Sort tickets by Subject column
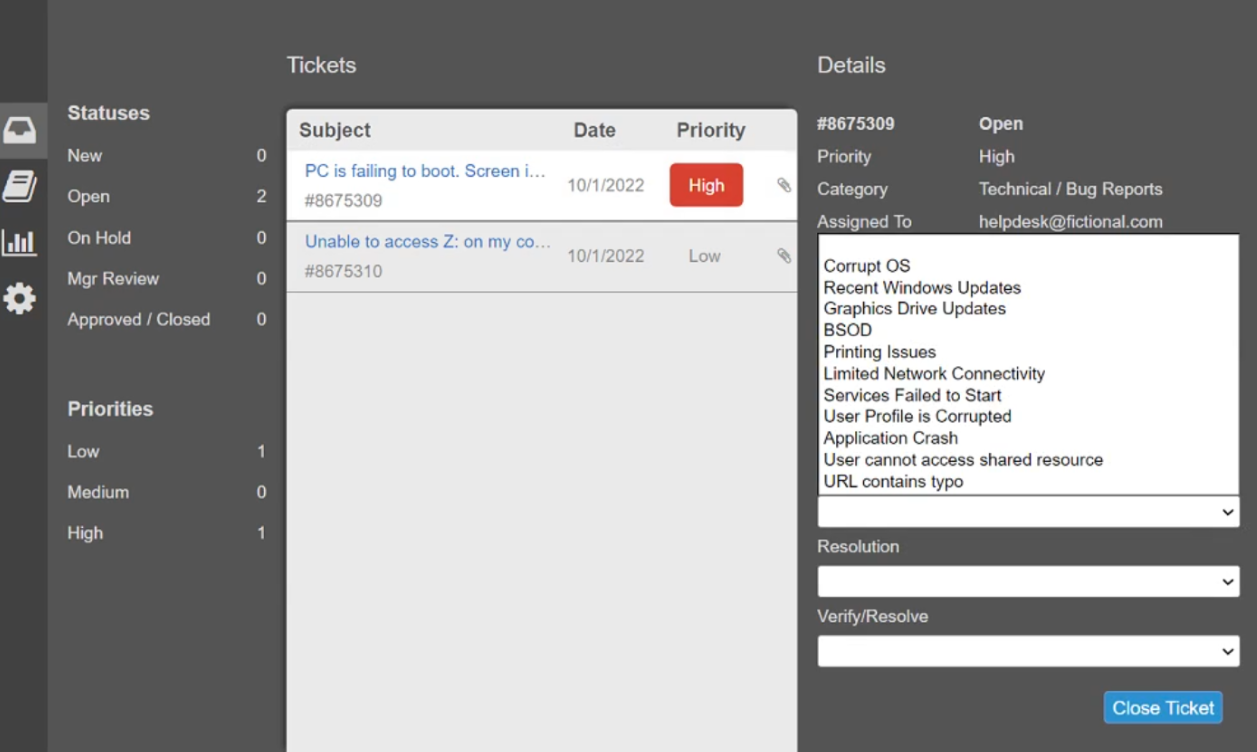This screenshot has height=752, width=1257. click(335, 130)
